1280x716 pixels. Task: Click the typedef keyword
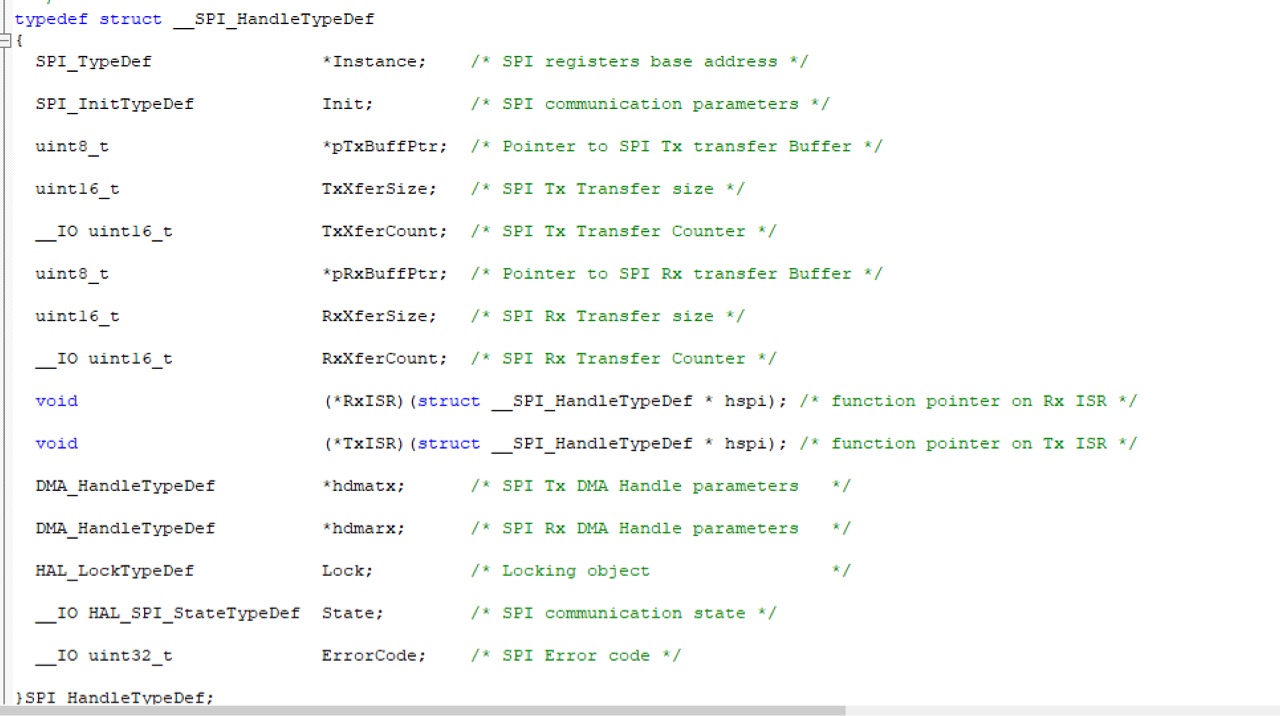(51, 19)
